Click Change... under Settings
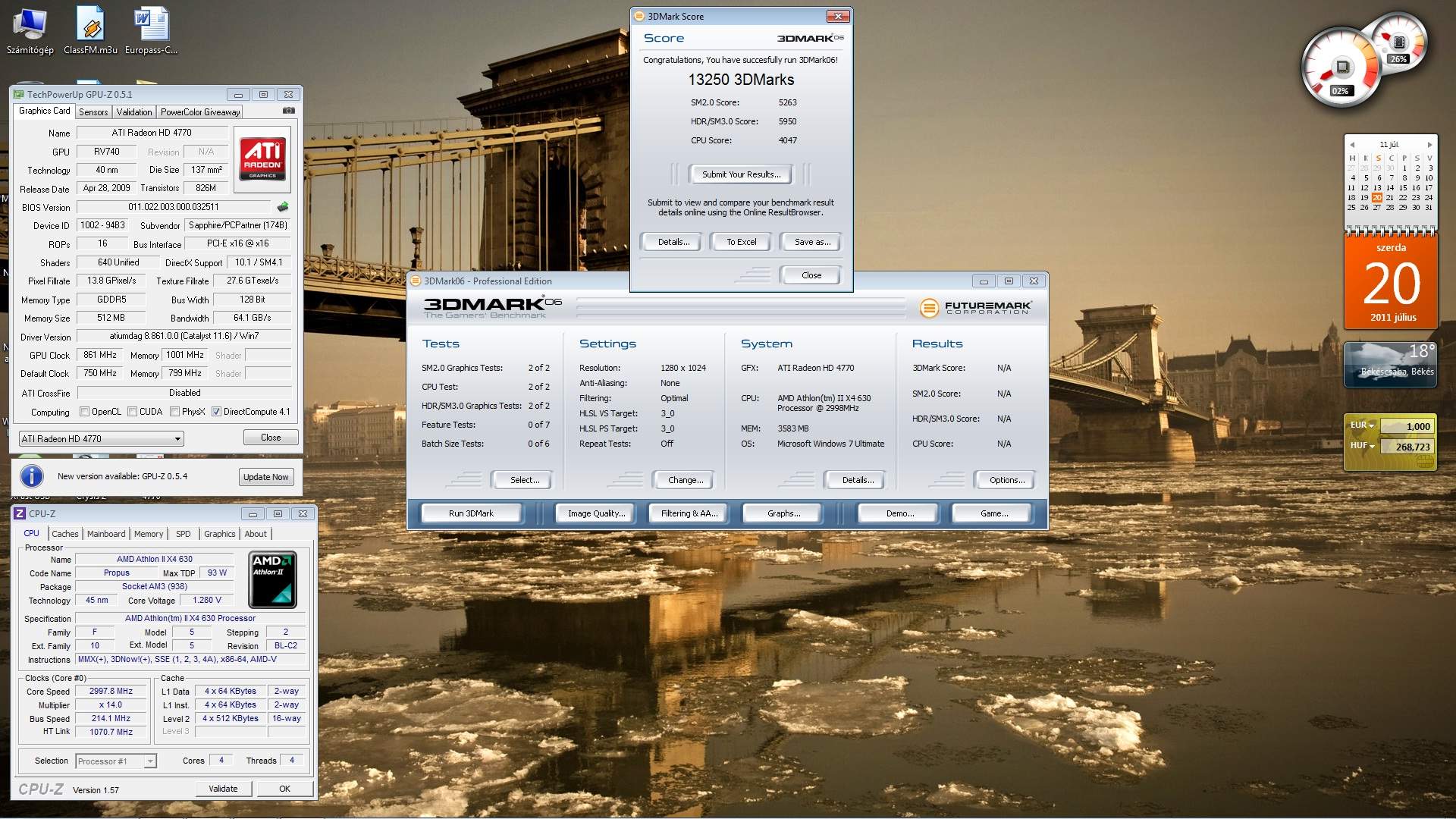This screenshot has height=819, width=1456. click(x=685, y=480)
